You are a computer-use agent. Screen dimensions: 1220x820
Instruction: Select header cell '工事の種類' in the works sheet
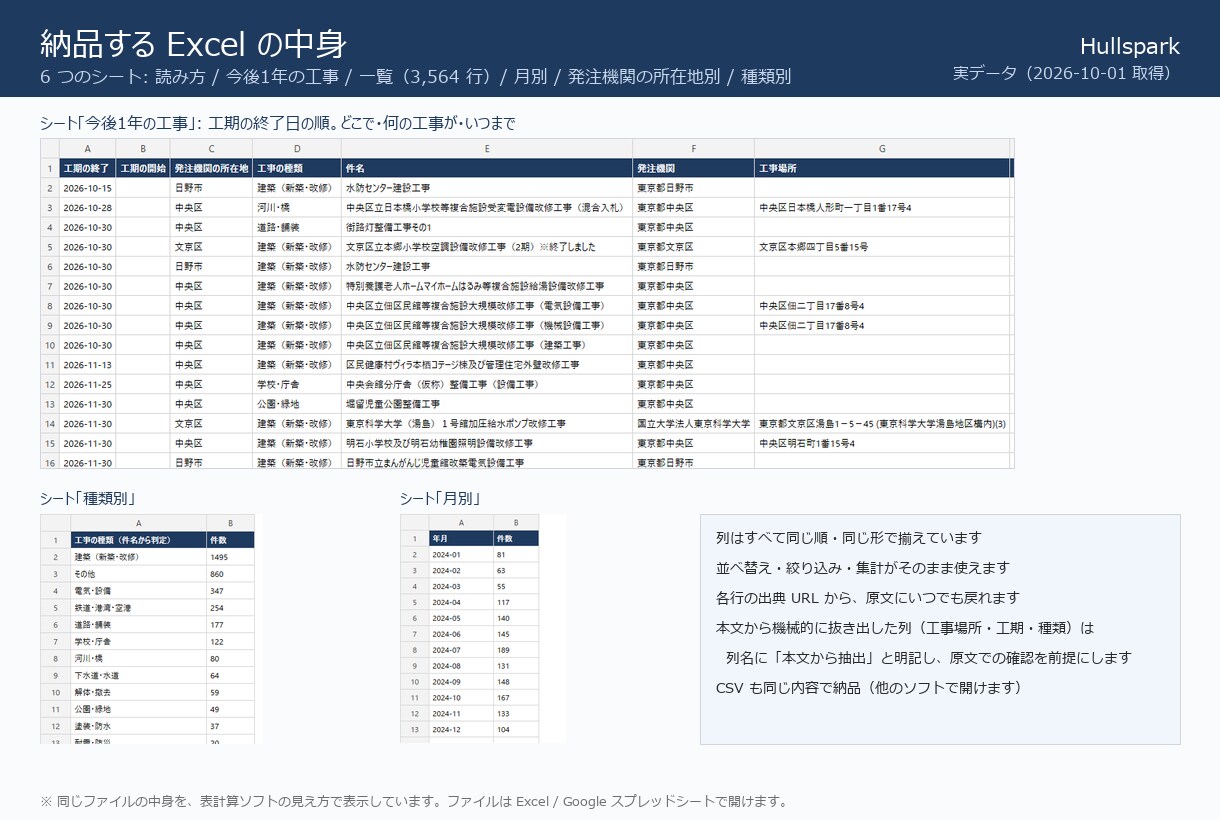297,168
